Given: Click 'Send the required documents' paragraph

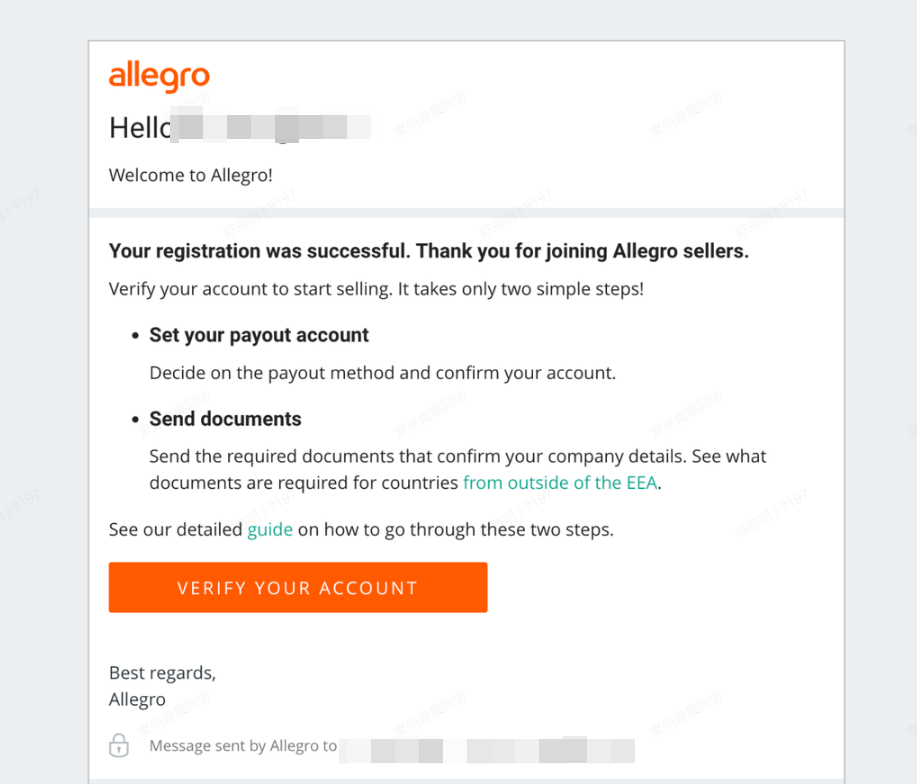Looking at the screenshot, I should (x=457, y=456).
